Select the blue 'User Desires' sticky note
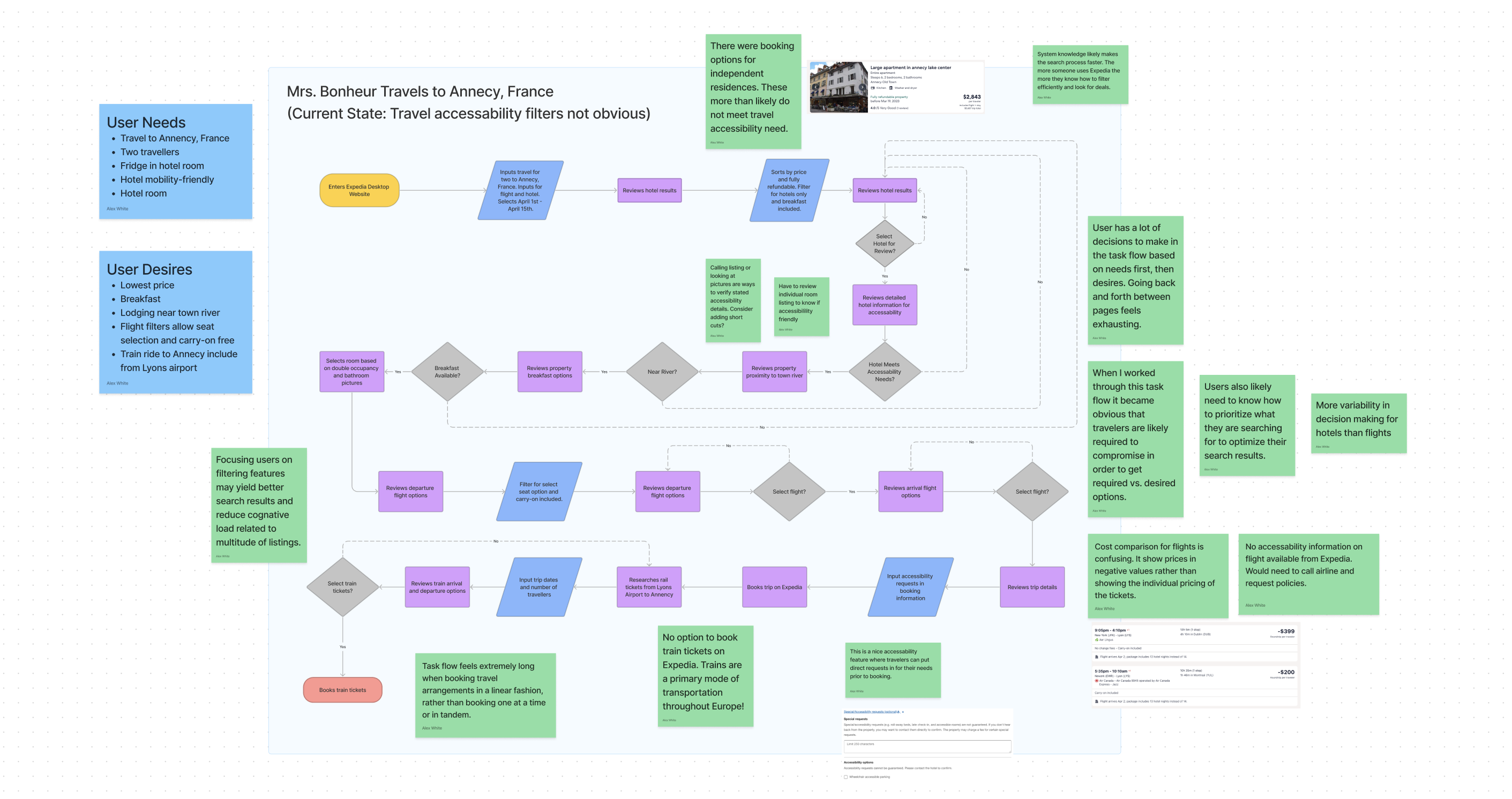Viewport: 1512px width, 799px height. click(x=176, y=322)
